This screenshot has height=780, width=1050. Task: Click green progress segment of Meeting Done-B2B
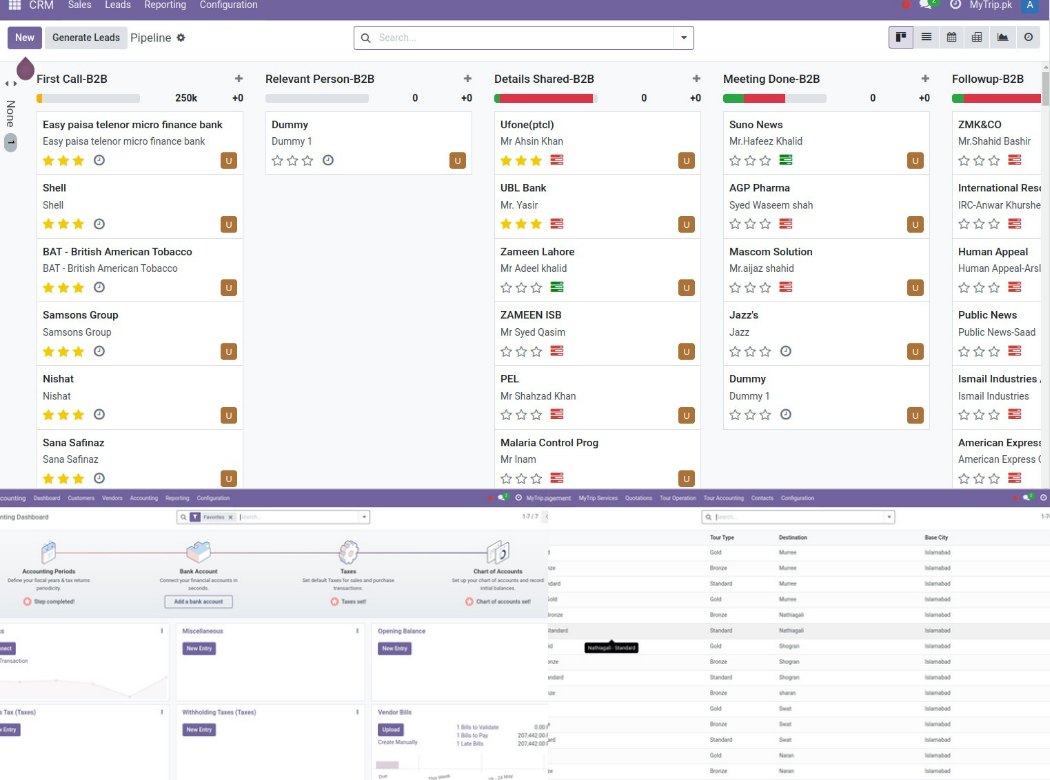(x=733, y=98)
